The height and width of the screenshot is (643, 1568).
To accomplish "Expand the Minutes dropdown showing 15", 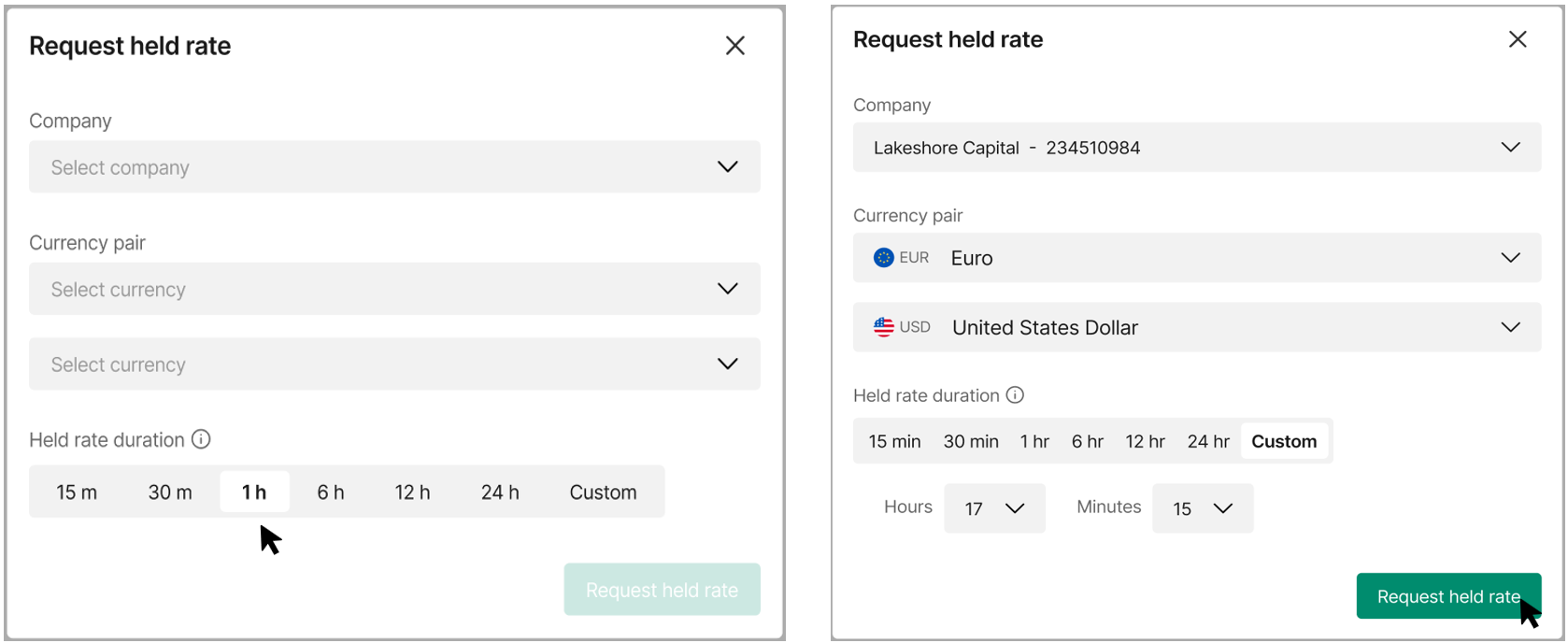I will 1203,508.
